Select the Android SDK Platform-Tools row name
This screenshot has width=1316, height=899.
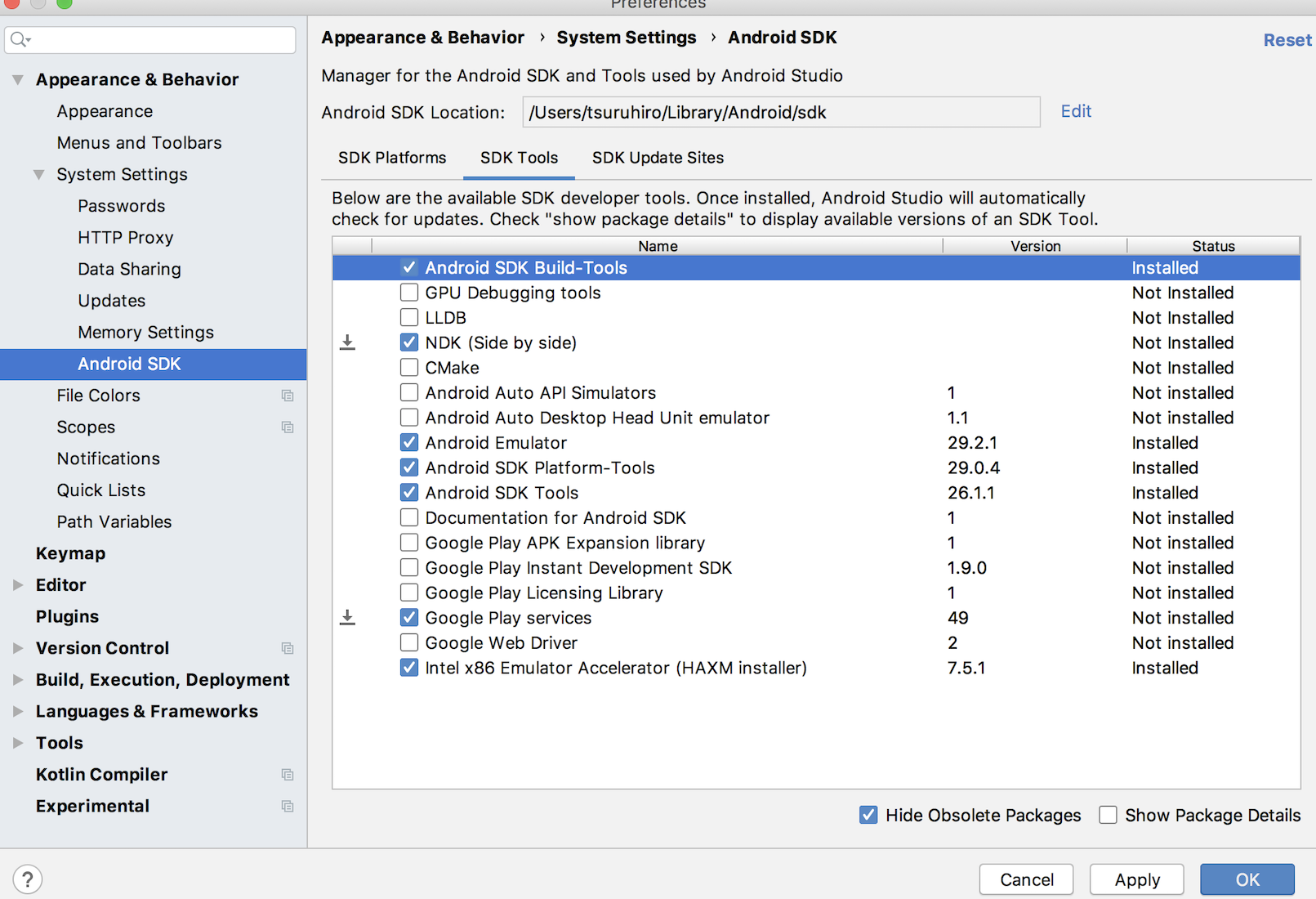(540, 468)
